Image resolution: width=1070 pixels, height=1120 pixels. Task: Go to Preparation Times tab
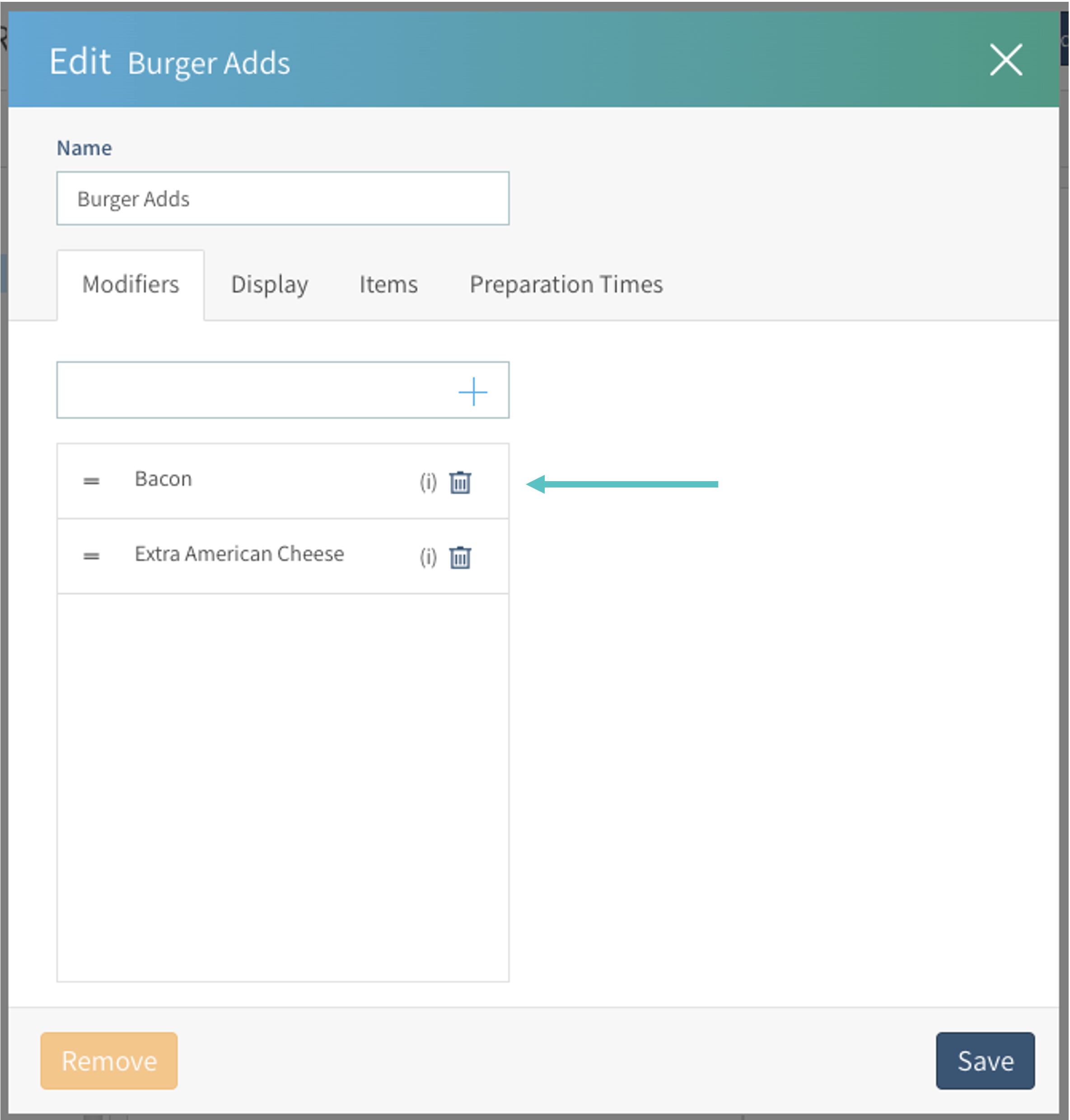pyautogui.click(x=566, y=284)
